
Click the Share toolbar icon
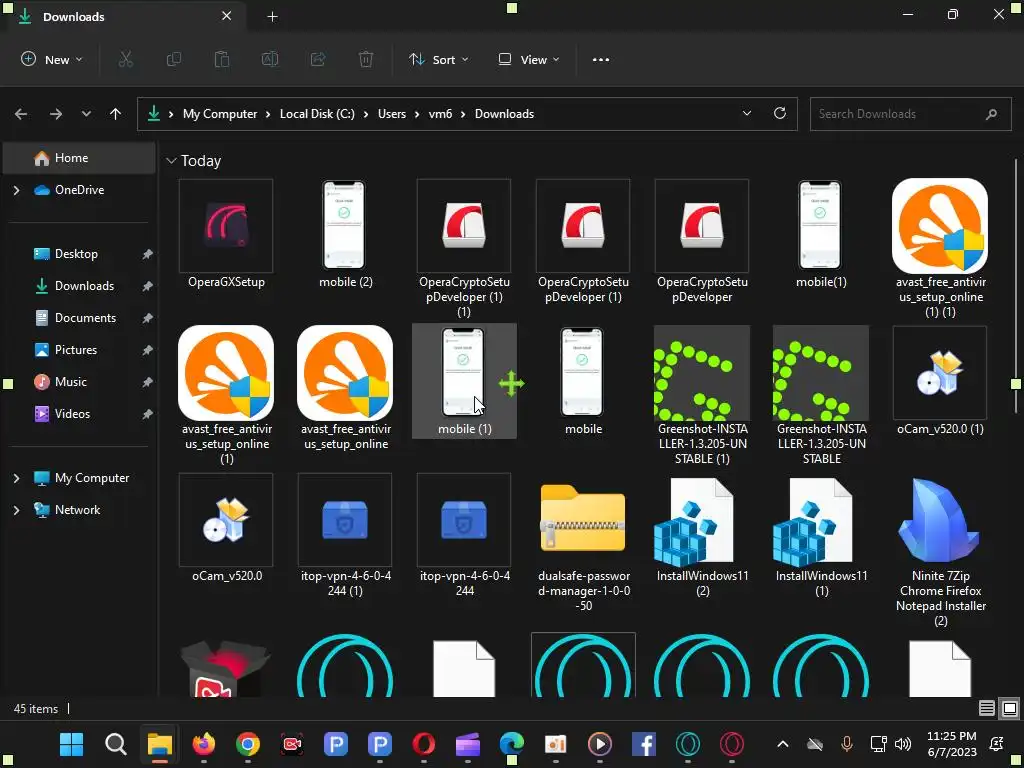point(318,59)
